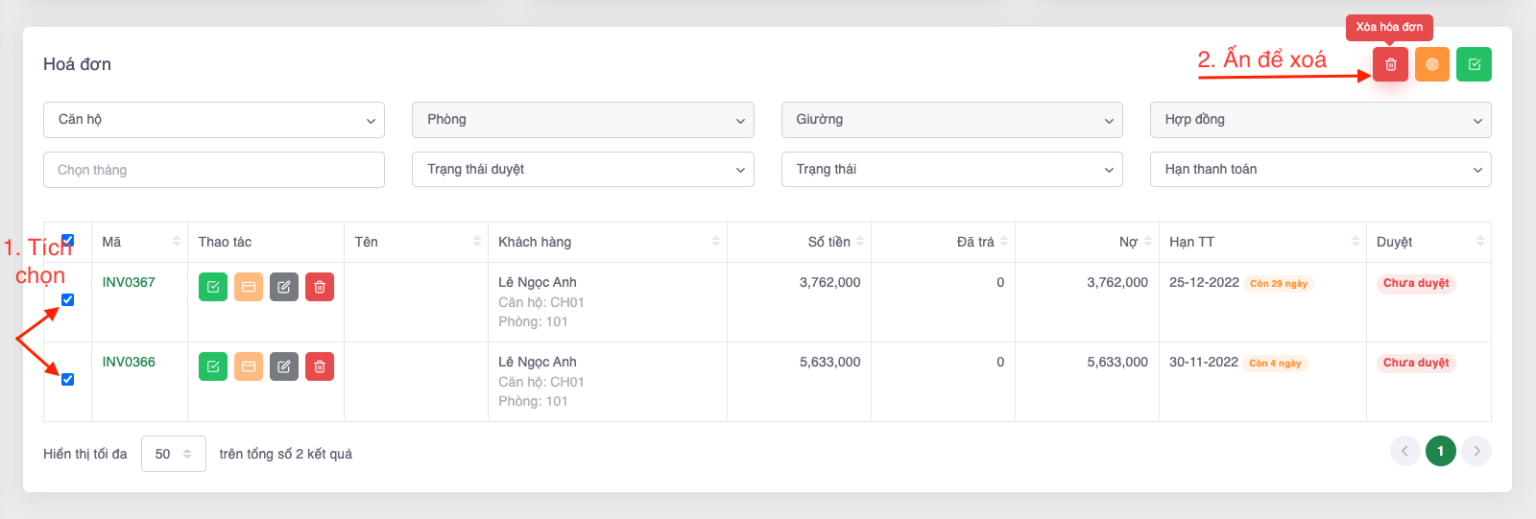The height and width of the screenshot is (519, 1536).
Task: Edit invoice INV0367 using pencil icon
Action: pos(284,287)
